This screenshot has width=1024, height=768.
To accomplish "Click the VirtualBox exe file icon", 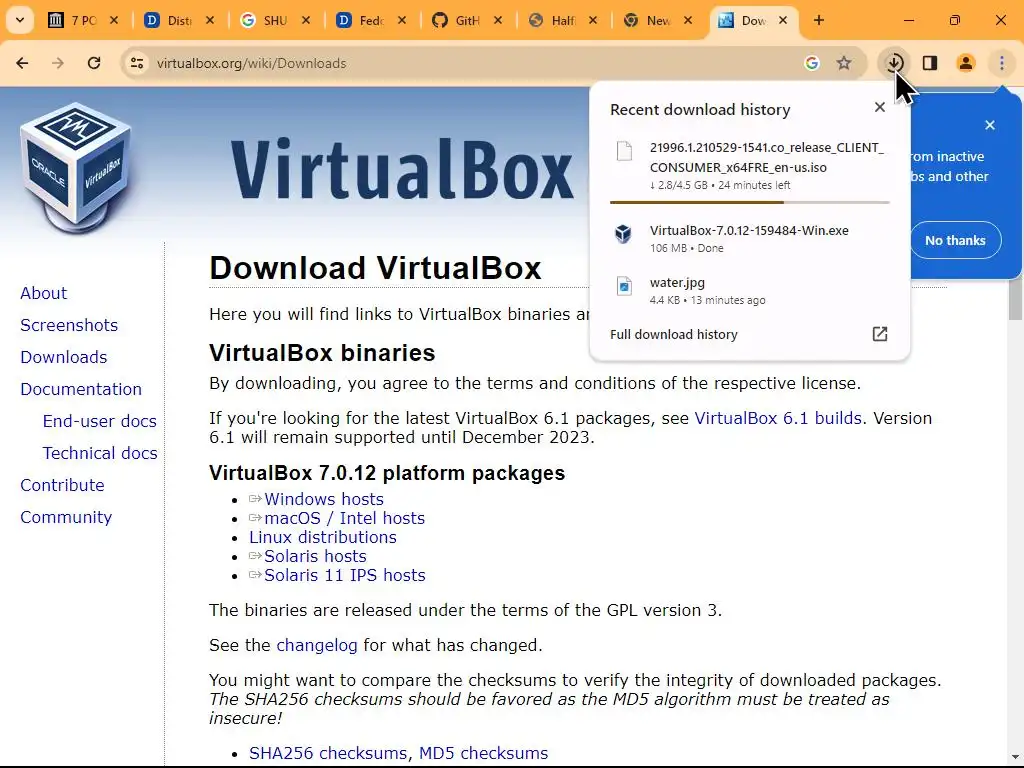I will click(624, 234).
